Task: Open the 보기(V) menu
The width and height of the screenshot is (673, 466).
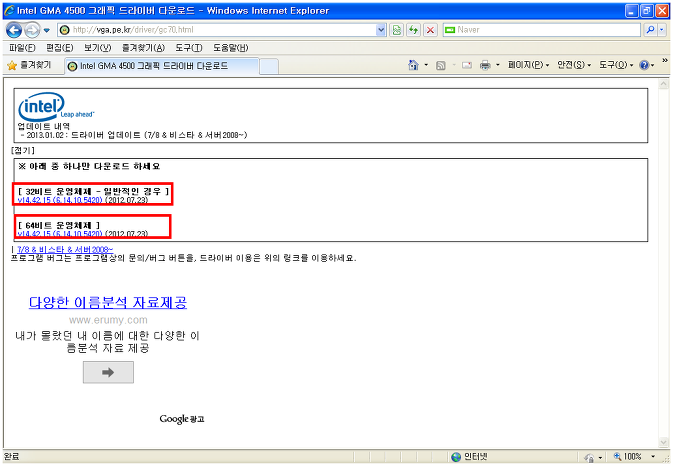Action: tap(97, 48)
